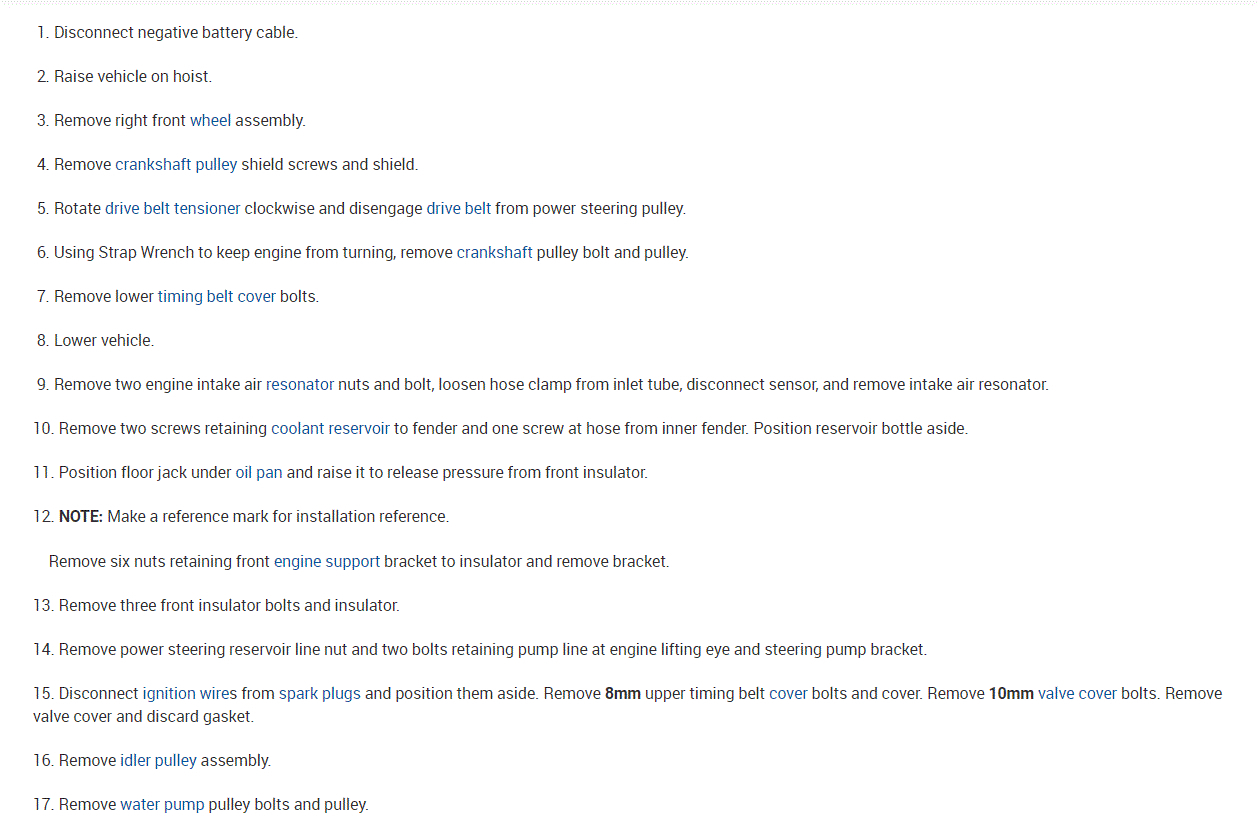The image size is (1258, 834).
Task: Open the "water pump" link
Action: point(162,805)
